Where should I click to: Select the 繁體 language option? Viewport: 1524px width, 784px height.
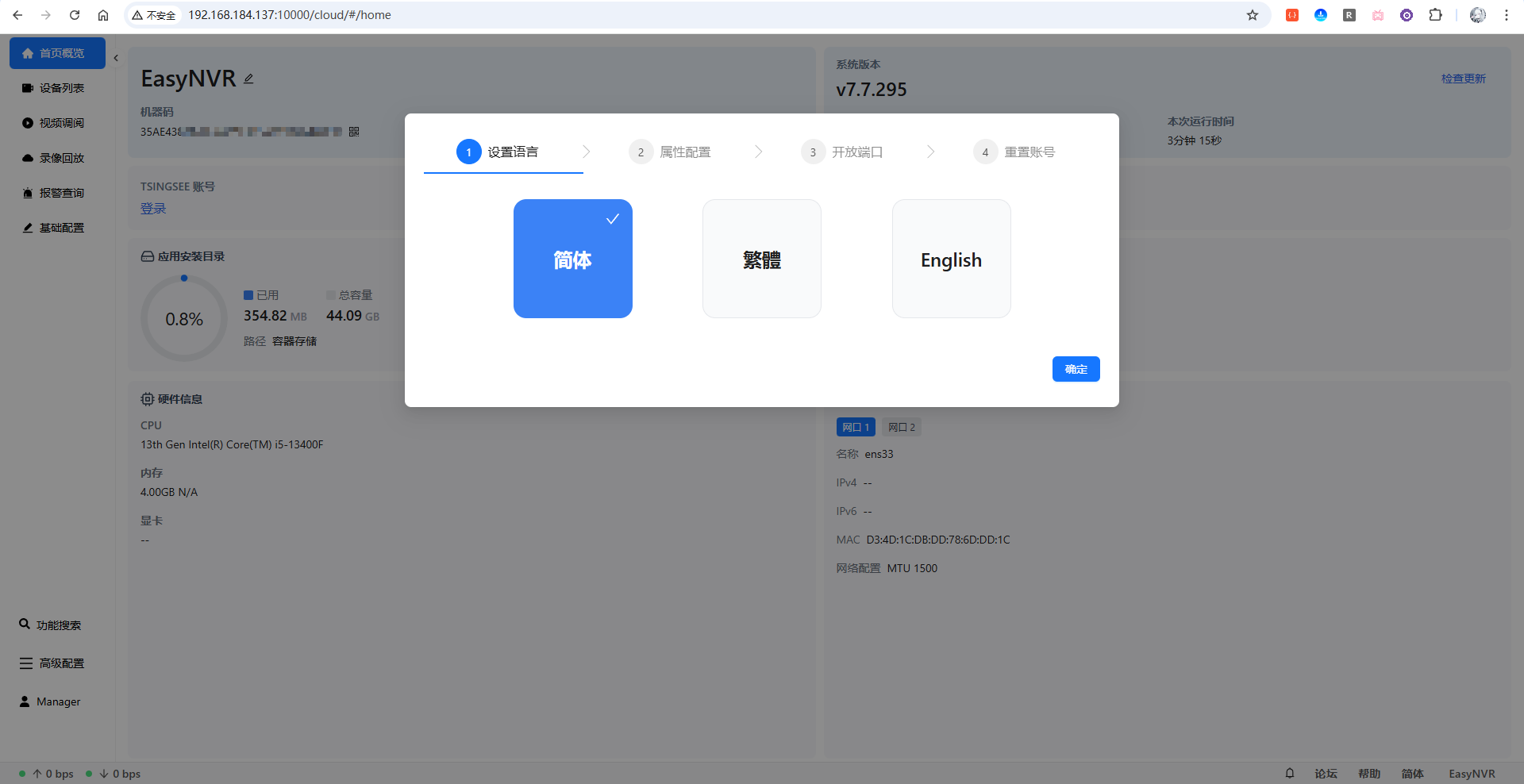coord(761,259)
